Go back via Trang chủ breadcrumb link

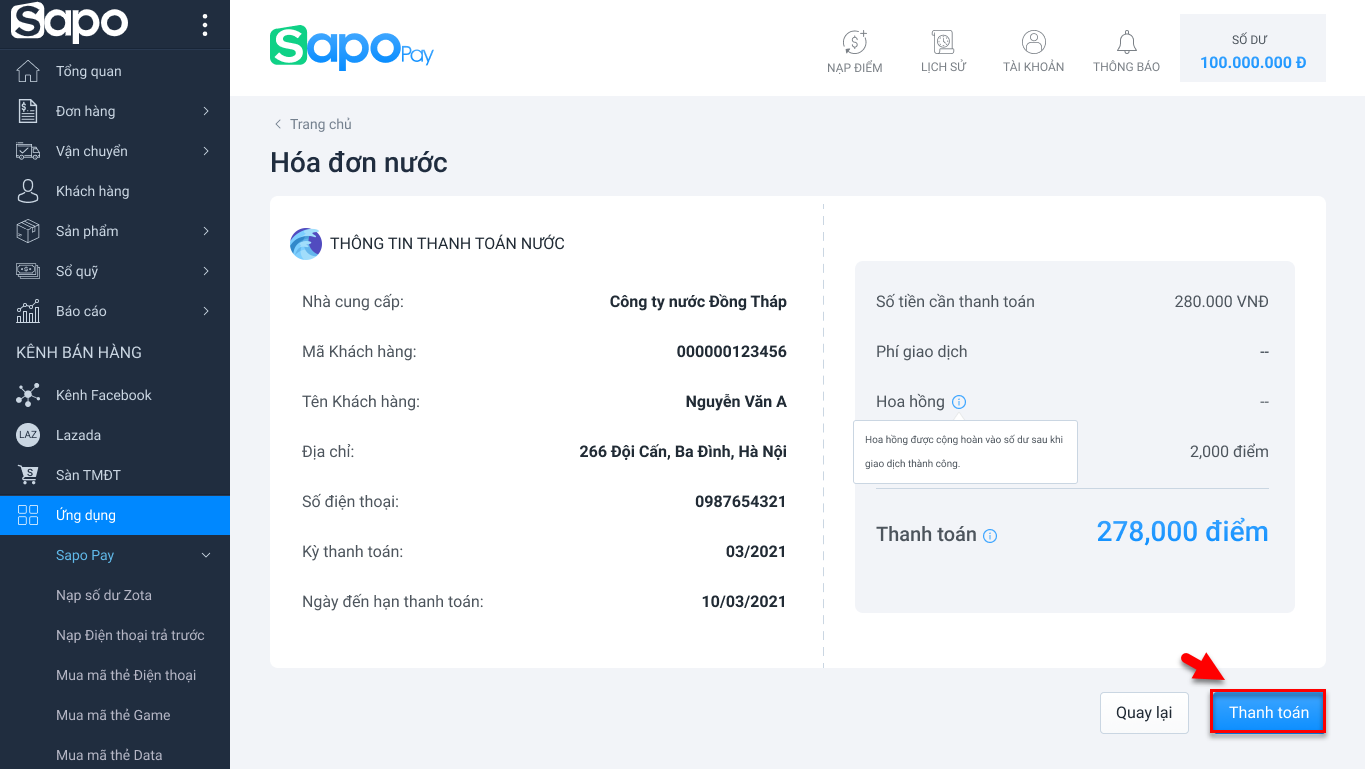[x=320, y=124]
